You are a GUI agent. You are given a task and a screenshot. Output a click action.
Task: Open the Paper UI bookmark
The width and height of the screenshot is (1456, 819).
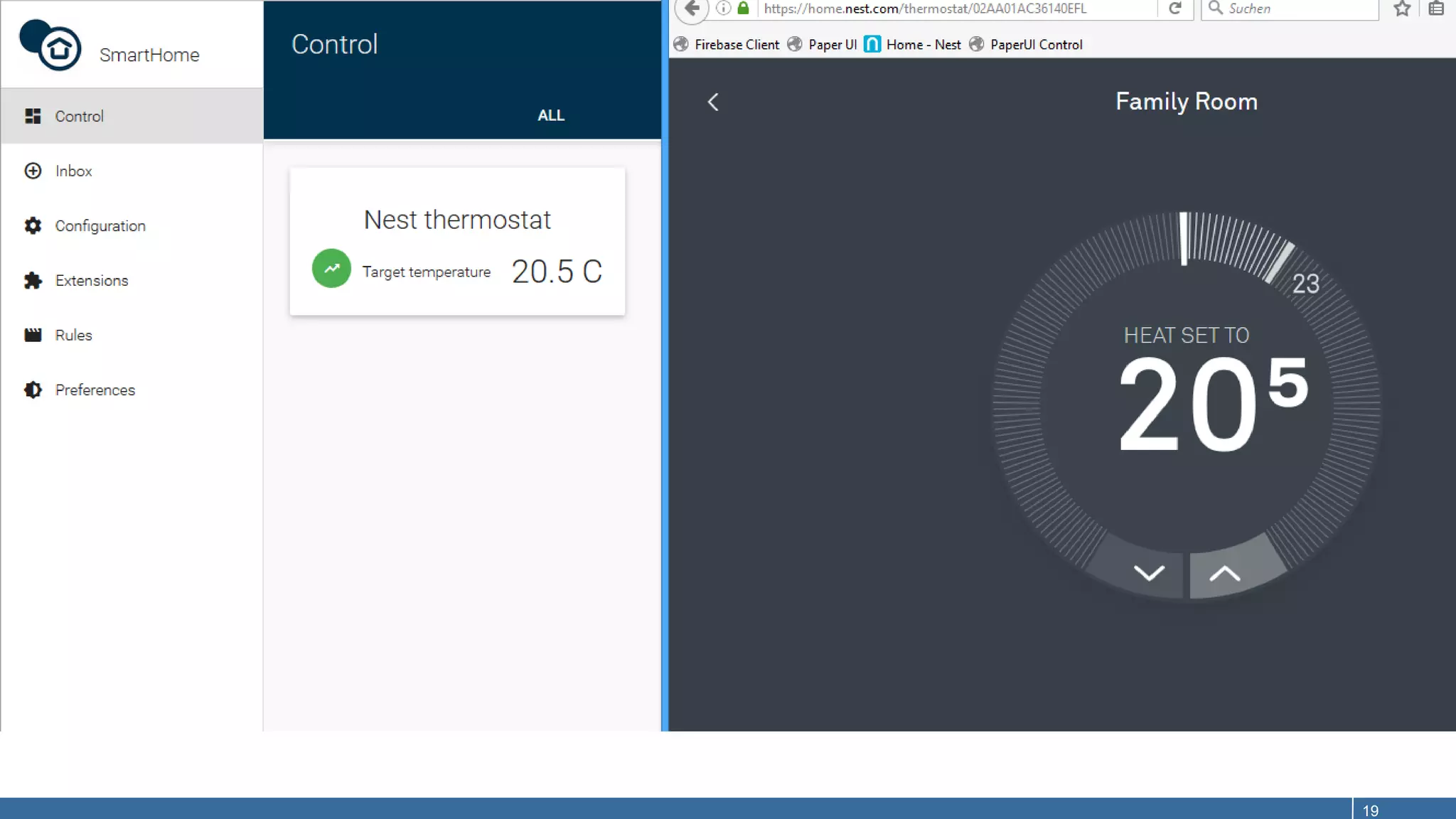click(x=832, y=45)
